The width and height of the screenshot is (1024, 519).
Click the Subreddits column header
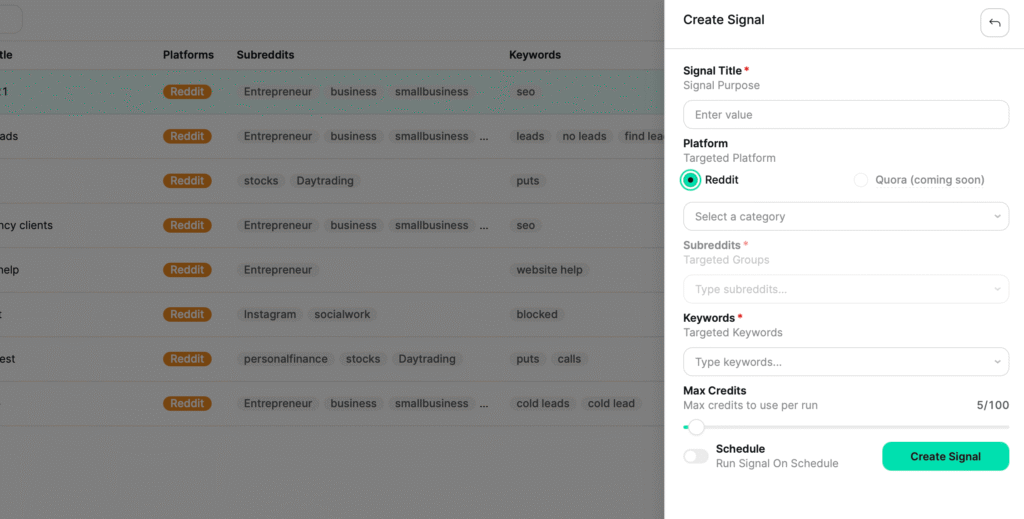tap(265, 55)
